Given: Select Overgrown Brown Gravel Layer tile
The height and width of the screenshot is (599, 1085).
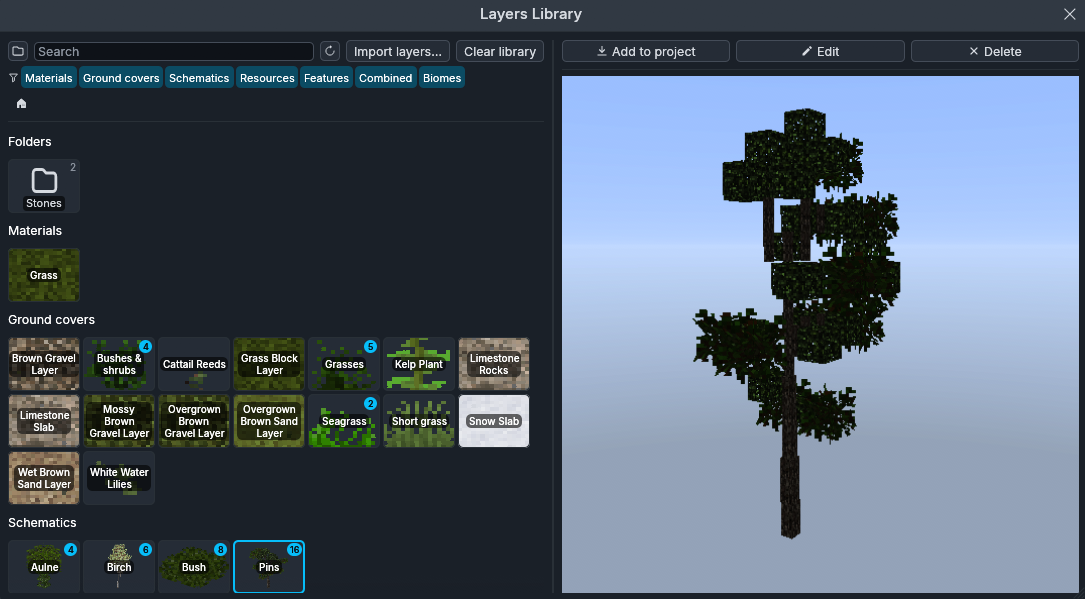Looking at the screenshot, I should coord(194,421).
